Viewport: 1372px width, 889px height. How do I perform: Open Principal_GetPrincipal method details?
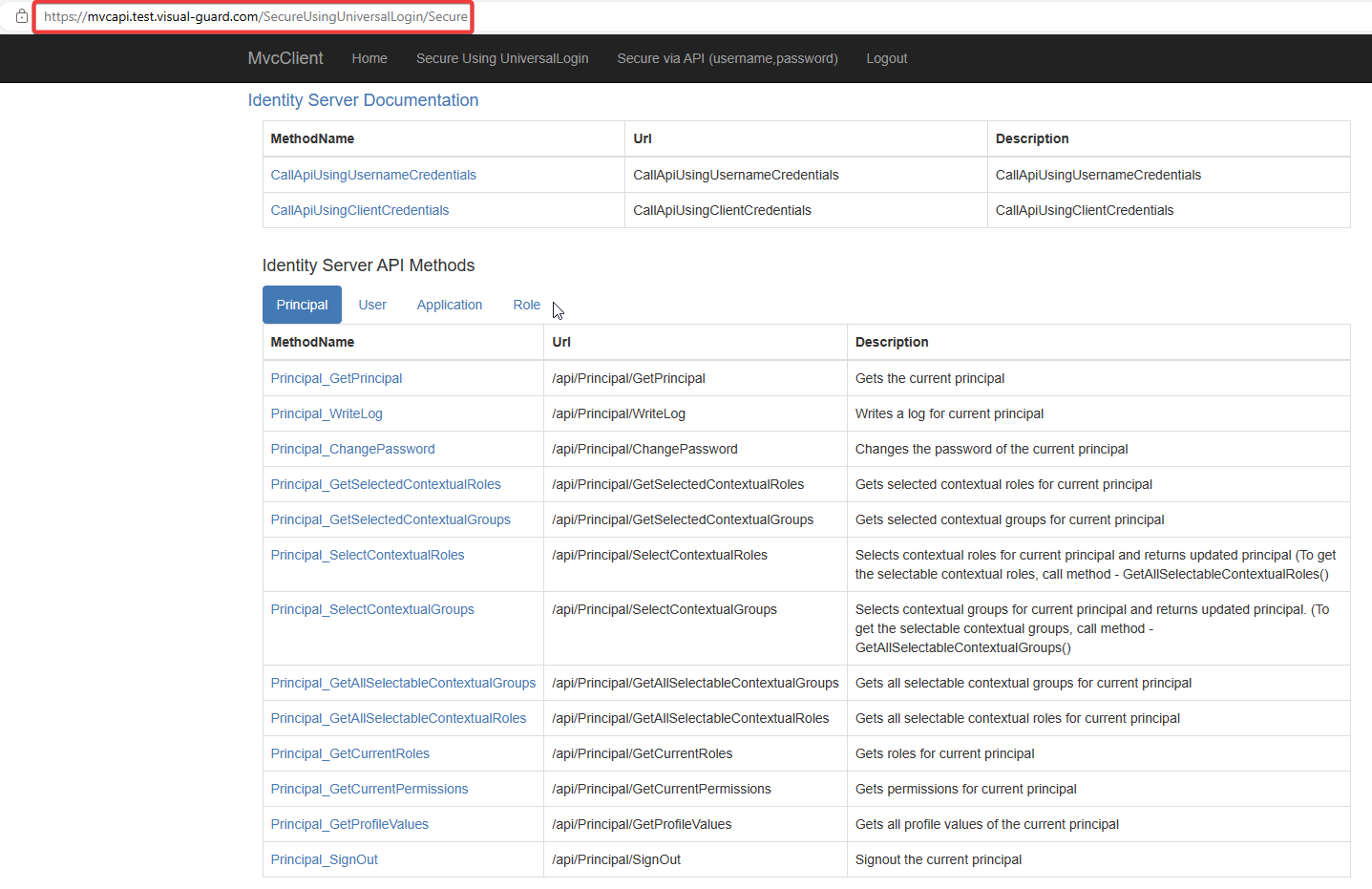pos(336,378)
